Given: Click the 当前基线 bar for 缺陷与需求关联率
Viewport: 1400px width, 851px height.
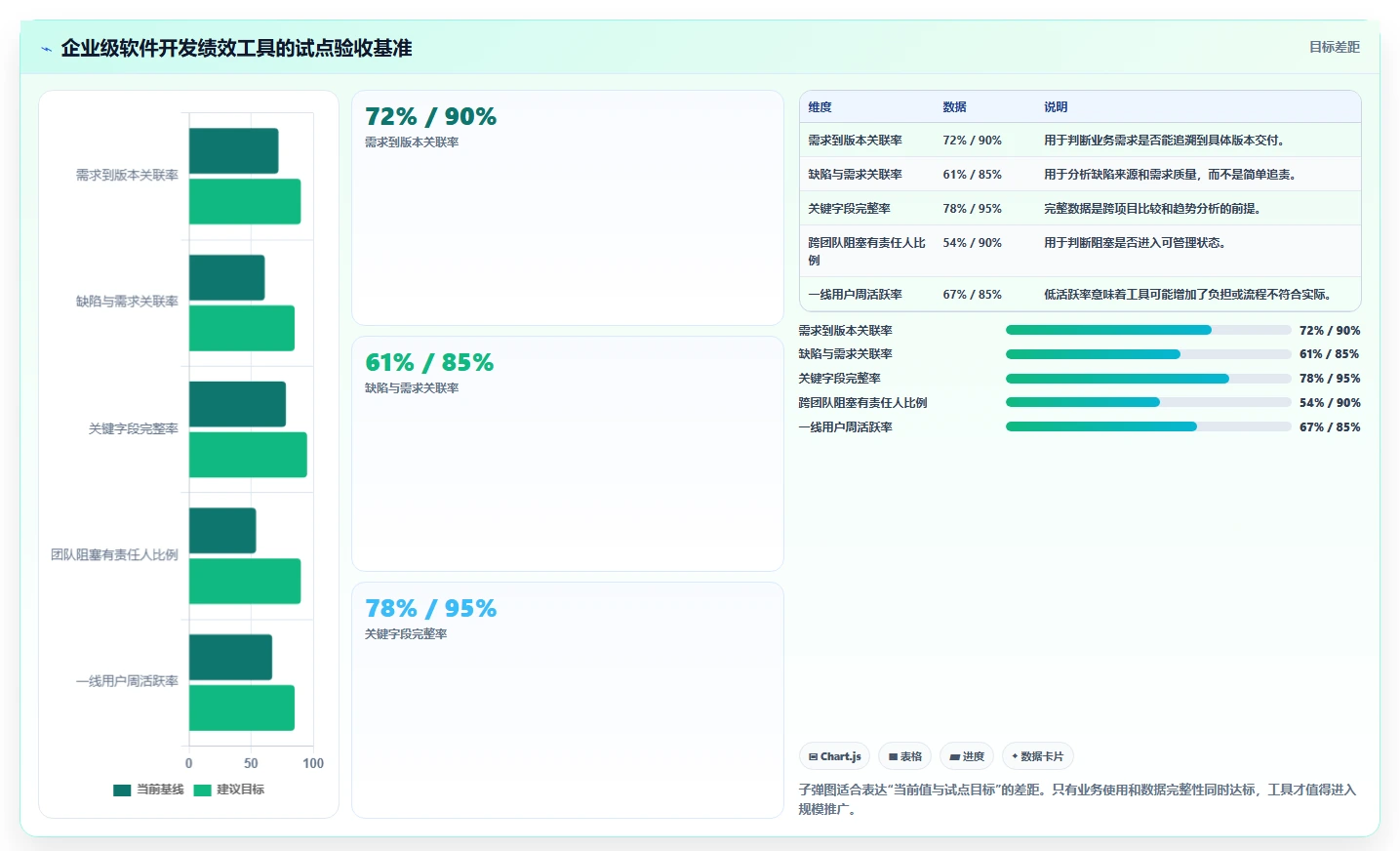Looking at the screenshot, I should coord(226,277).
